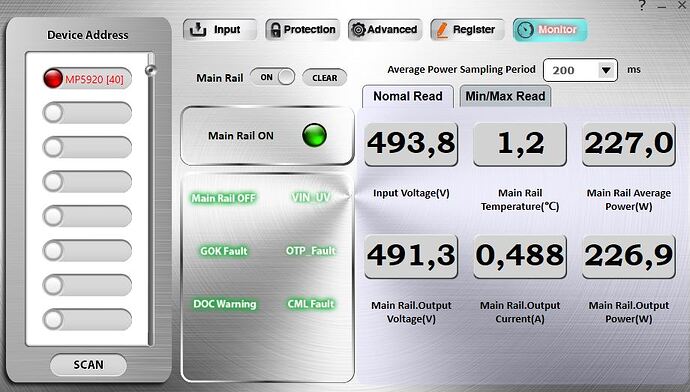690x392 pixels.
Task: Open the Register tab
Action: tap(467, 29)
